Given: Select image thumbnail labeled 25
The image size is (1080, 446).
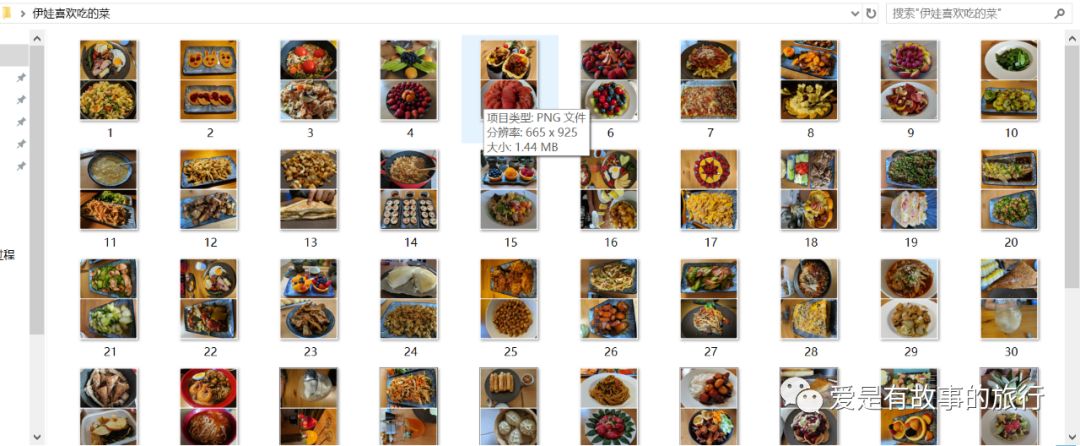Looking at the screenshot, I should [509, 299].
